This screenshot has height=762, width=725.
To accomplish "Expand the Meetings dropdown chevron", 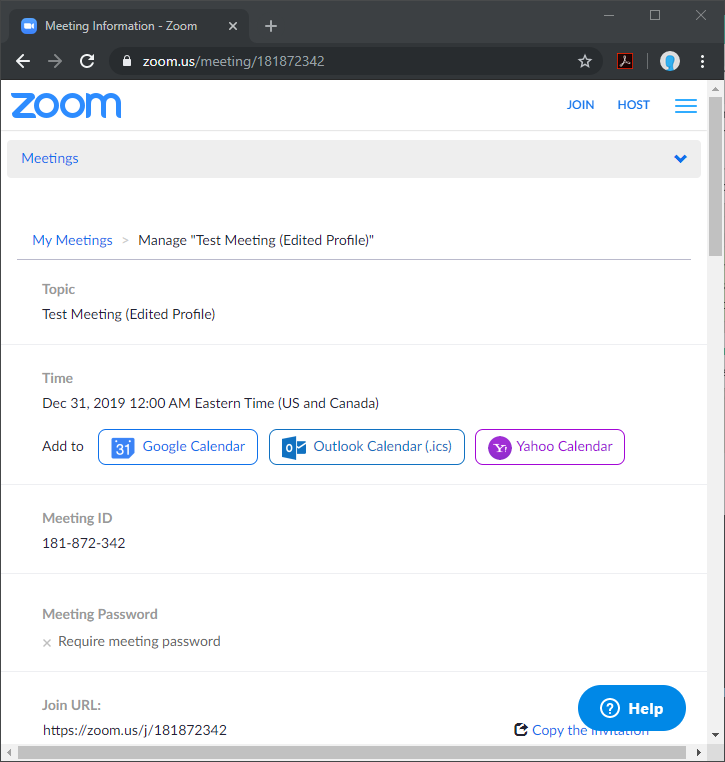I will click(x=681, y=159).
